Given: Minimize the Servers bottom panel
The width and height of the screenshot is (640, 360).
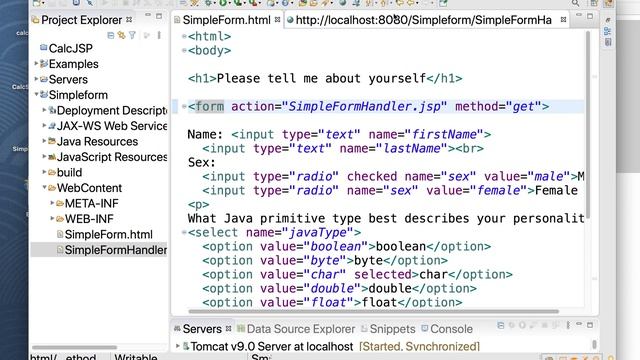Looking at the screenshot, I should pyautogui.click(x=579, y=324).
